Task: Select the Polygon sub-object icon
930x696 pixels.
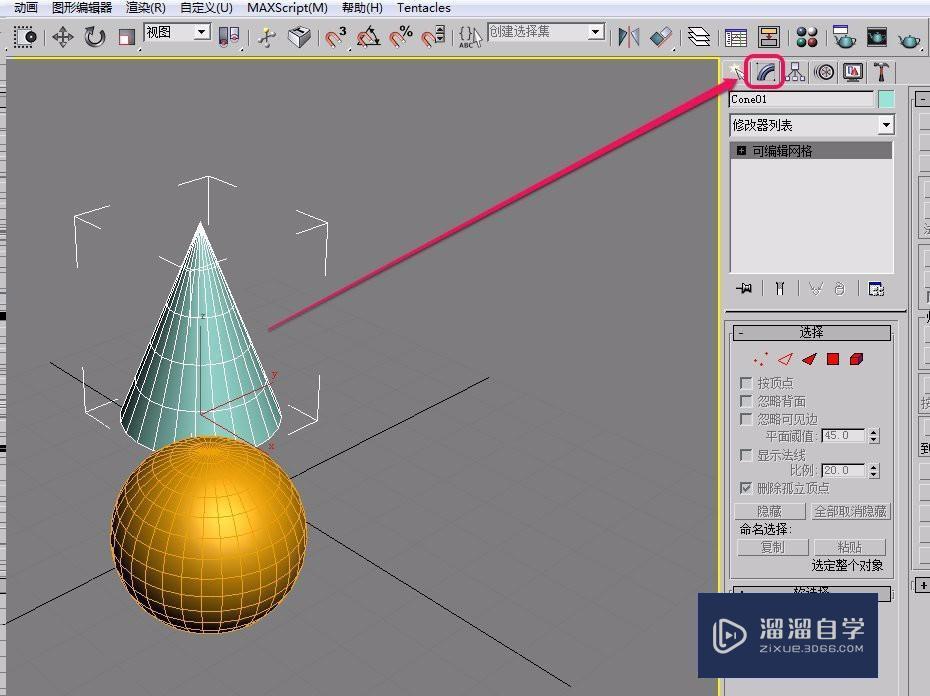Action: pos(834,358)
